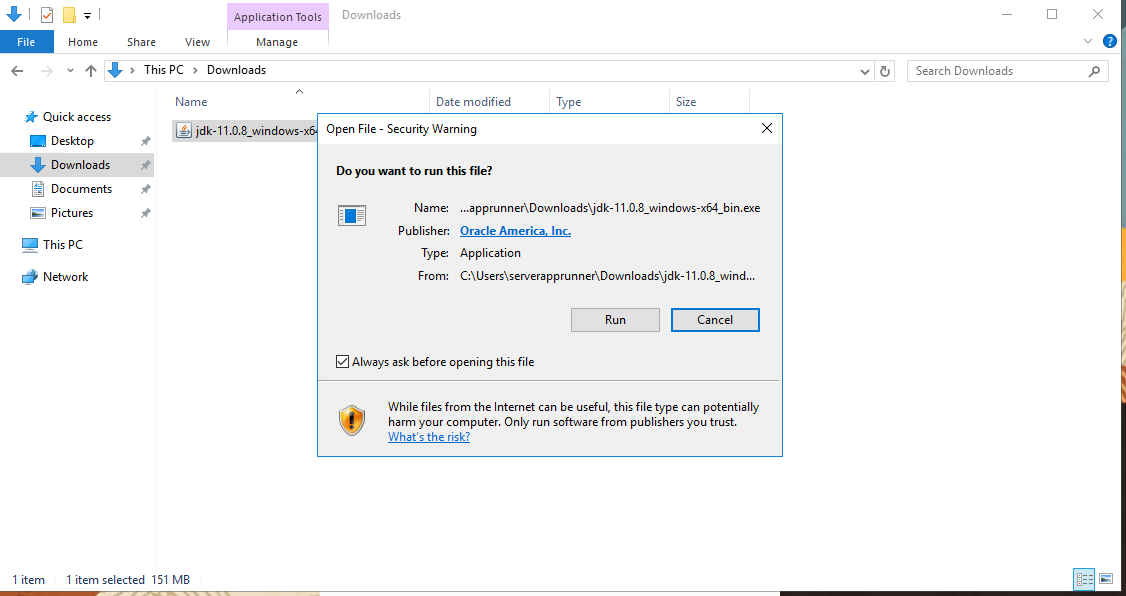Close the Open File - Security Warning dialog

(x=766, y=129)
